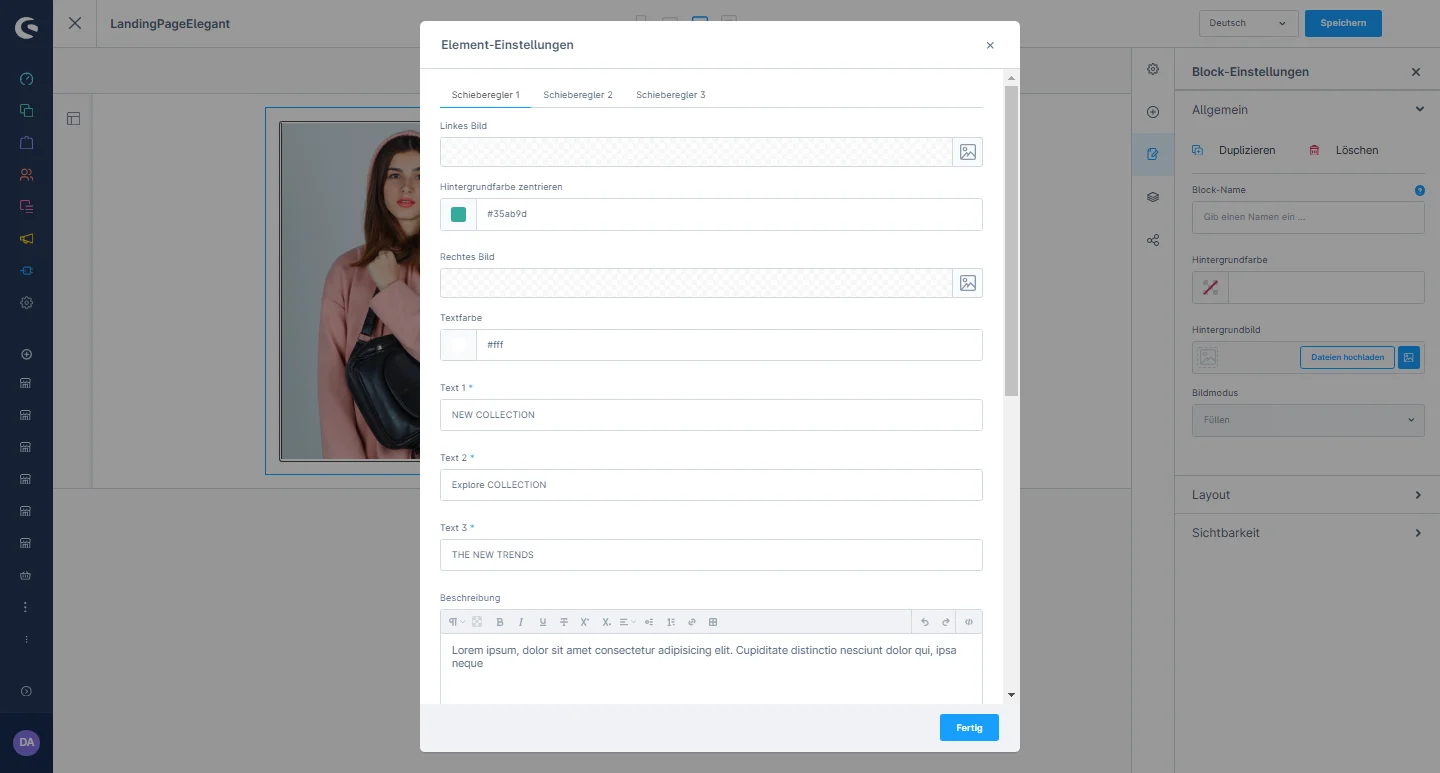Open paragraph format dropdown in editor

(456, 622)
